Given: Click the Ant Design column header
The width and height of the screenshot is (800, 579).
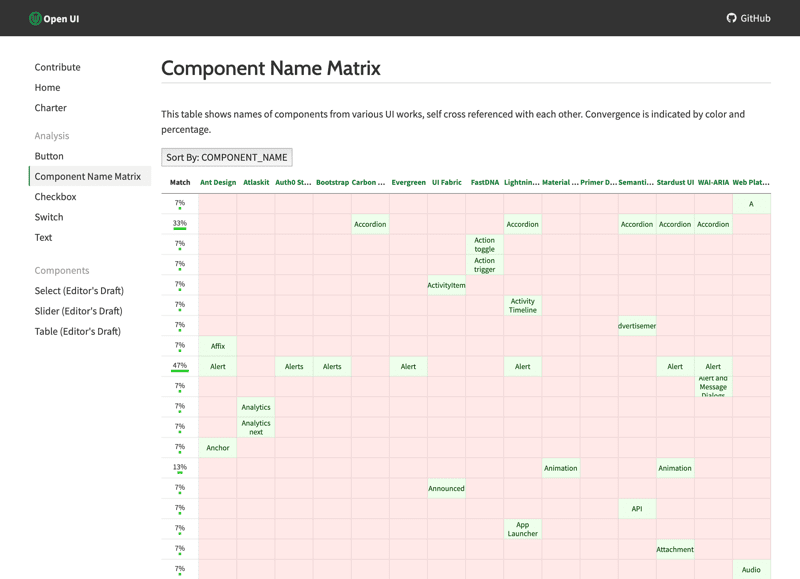Looking at the screenshot, I should [218, 182].
